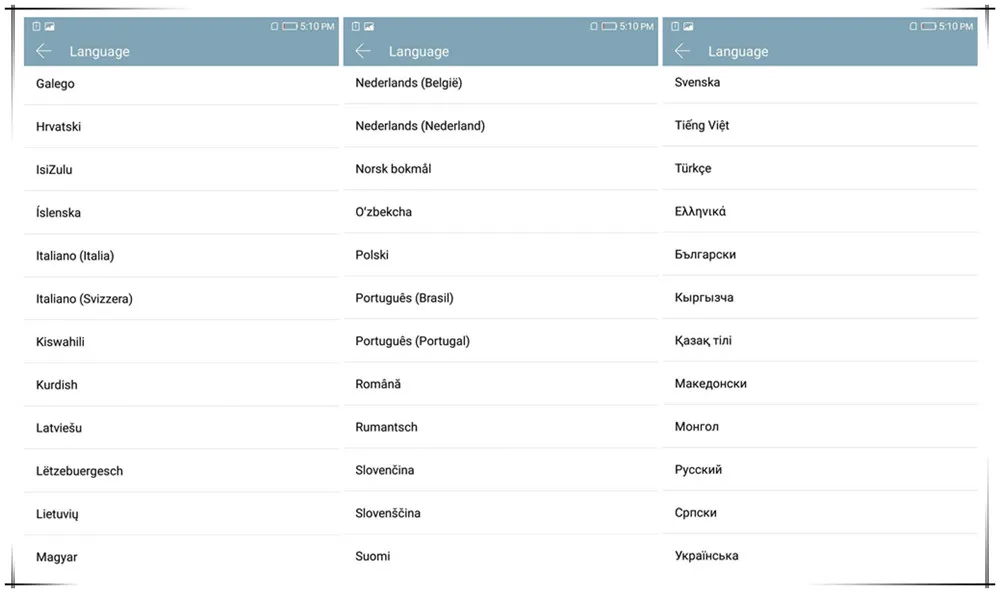Select Nederlands (België)

[501, 83]
